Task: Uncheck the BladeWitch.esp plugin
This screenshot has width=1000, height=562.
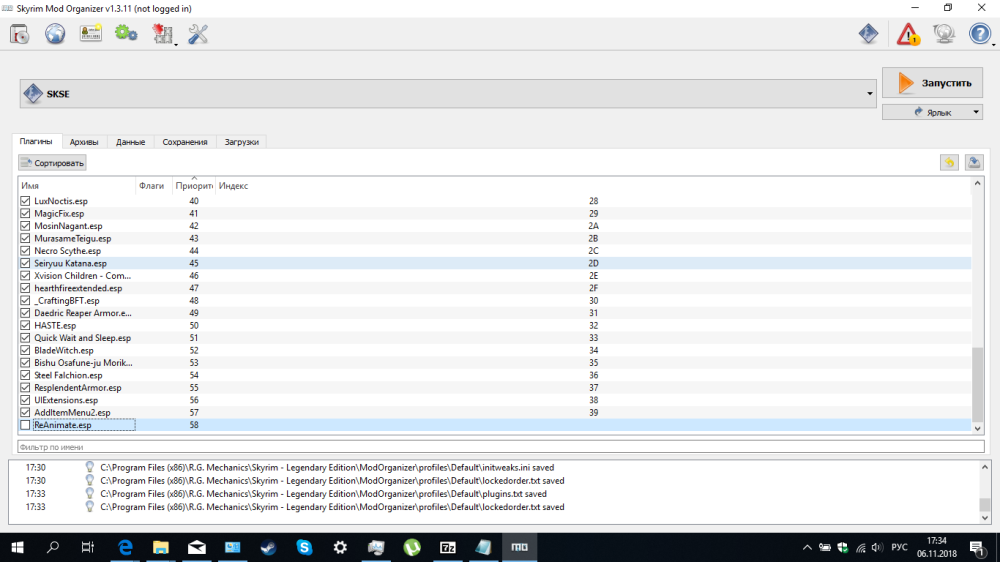Action: tap(25, 350)
